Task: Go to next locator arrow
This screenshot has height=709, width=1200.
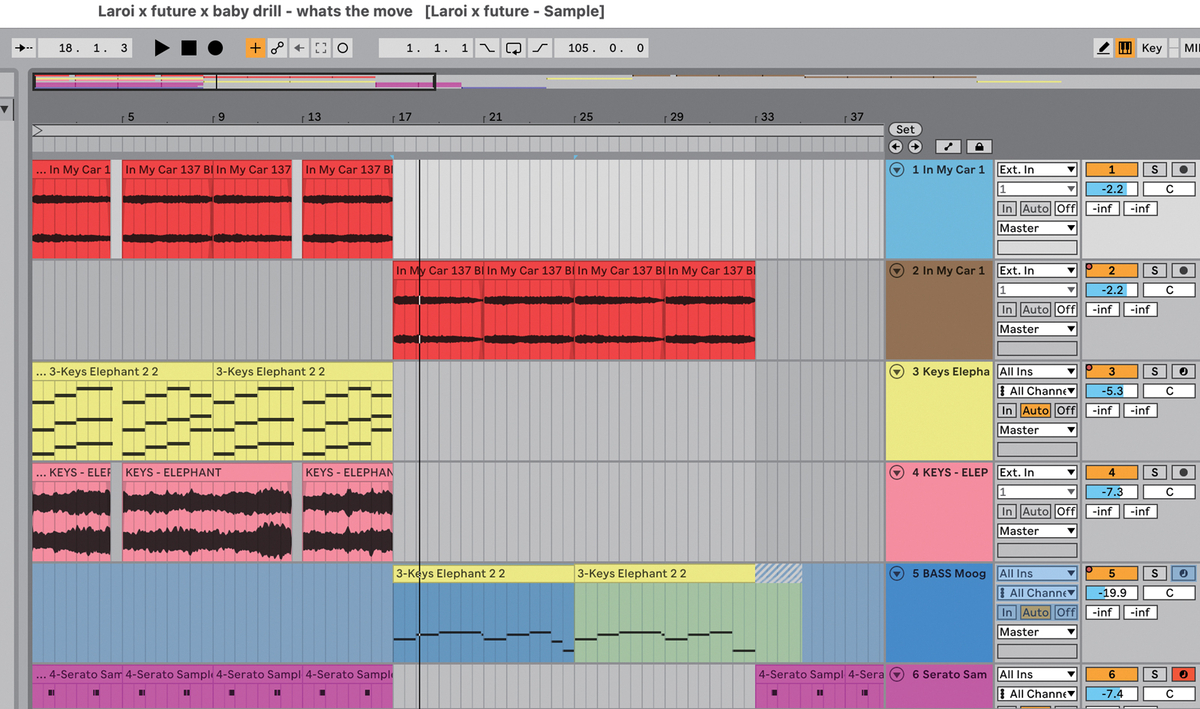Action: tap(914, 146)
